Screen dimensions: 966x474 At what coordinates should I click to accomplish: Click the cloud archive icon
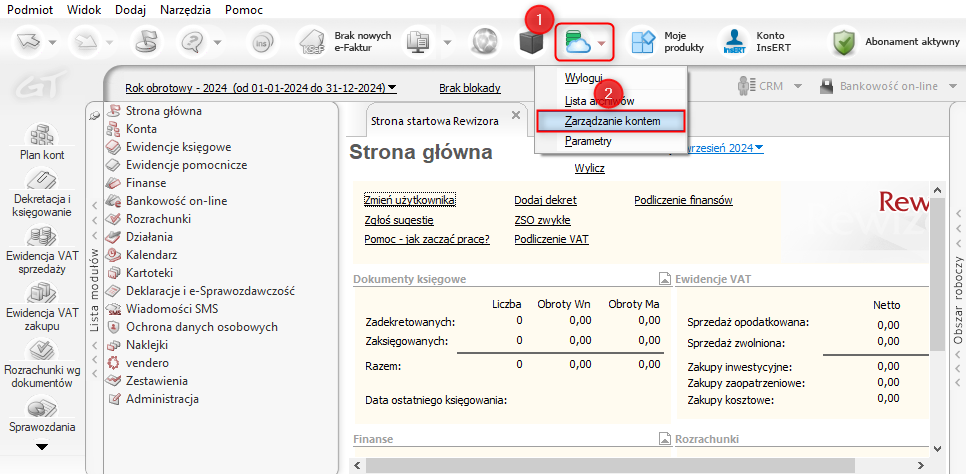coord(578,42)
